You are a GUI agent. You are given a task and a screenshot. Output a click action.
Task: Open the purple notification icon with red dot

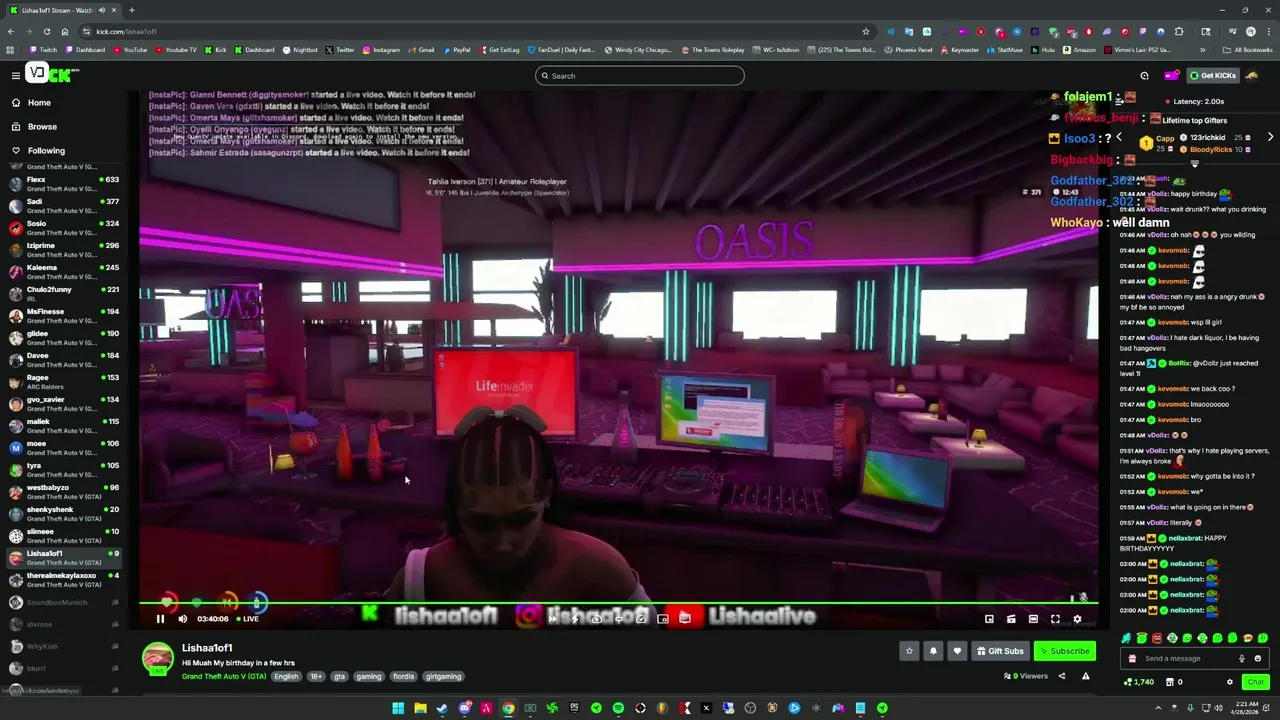[1171, 75]
